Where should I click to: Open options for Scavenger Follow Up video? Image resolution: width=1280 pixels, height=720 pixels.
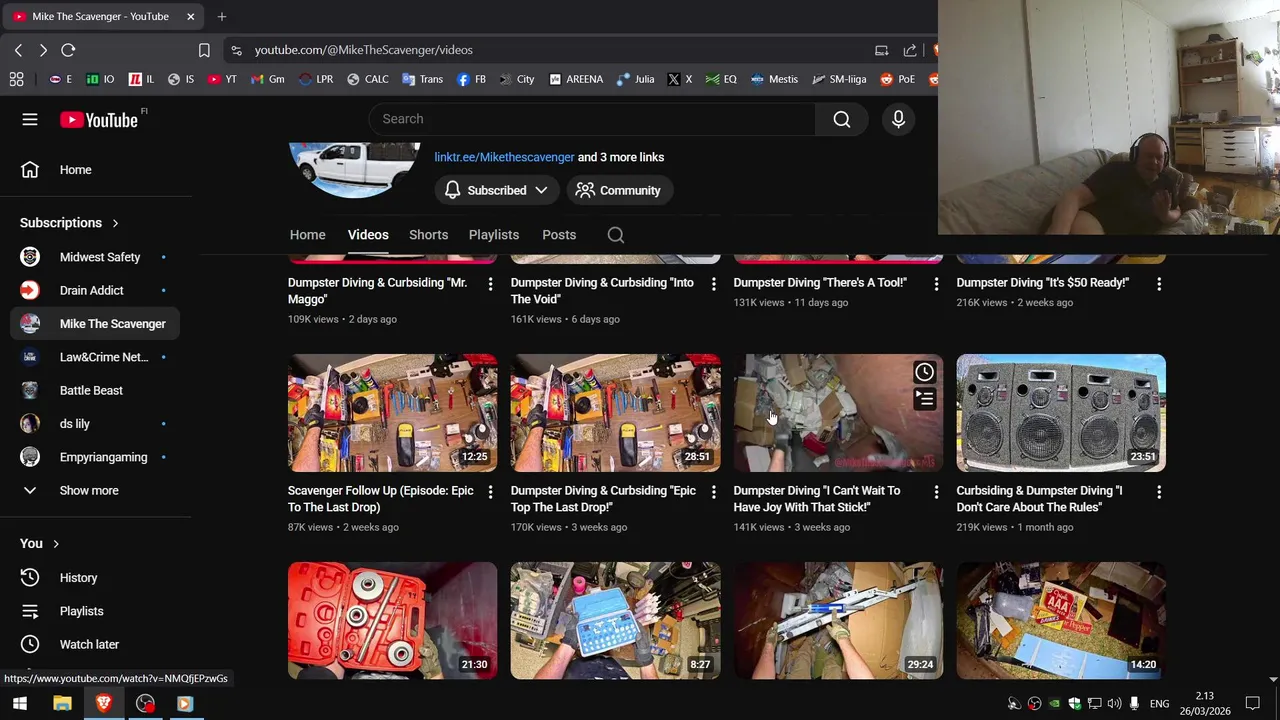(490, 492)
